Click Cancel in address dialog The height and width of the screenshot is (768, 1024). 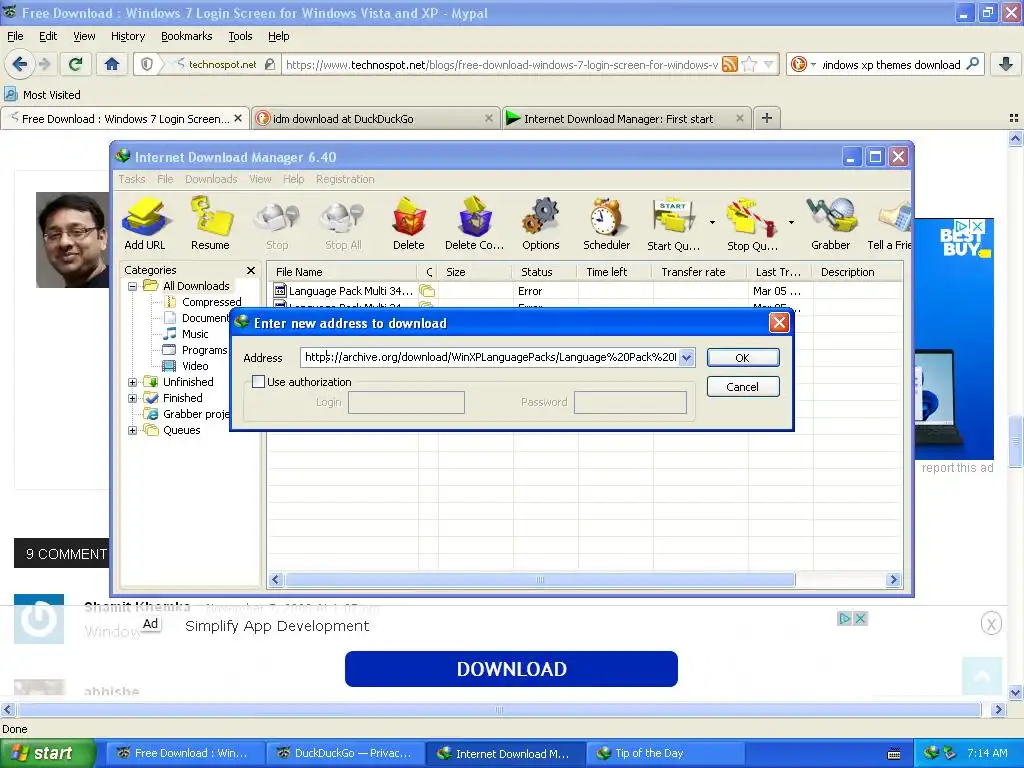click(x=743, y=387)
